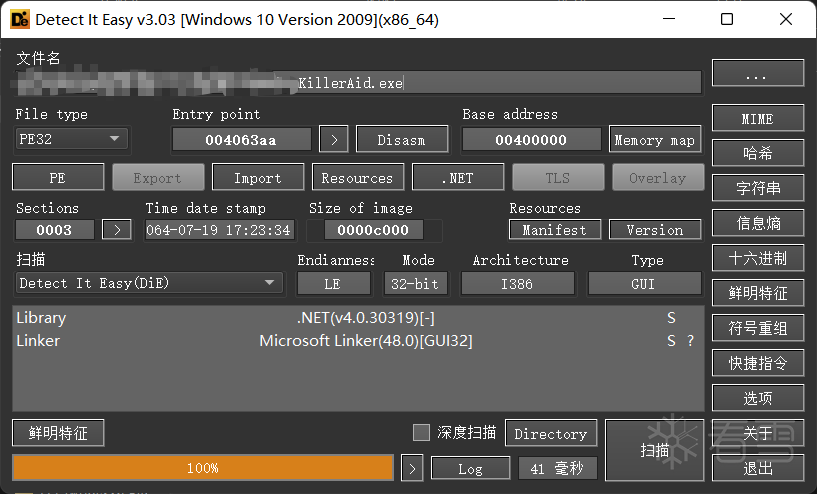This screenshot has width=817, height=494.
Task: Select the Library .NET(v4.0.30319) result row
Action: 358,317
